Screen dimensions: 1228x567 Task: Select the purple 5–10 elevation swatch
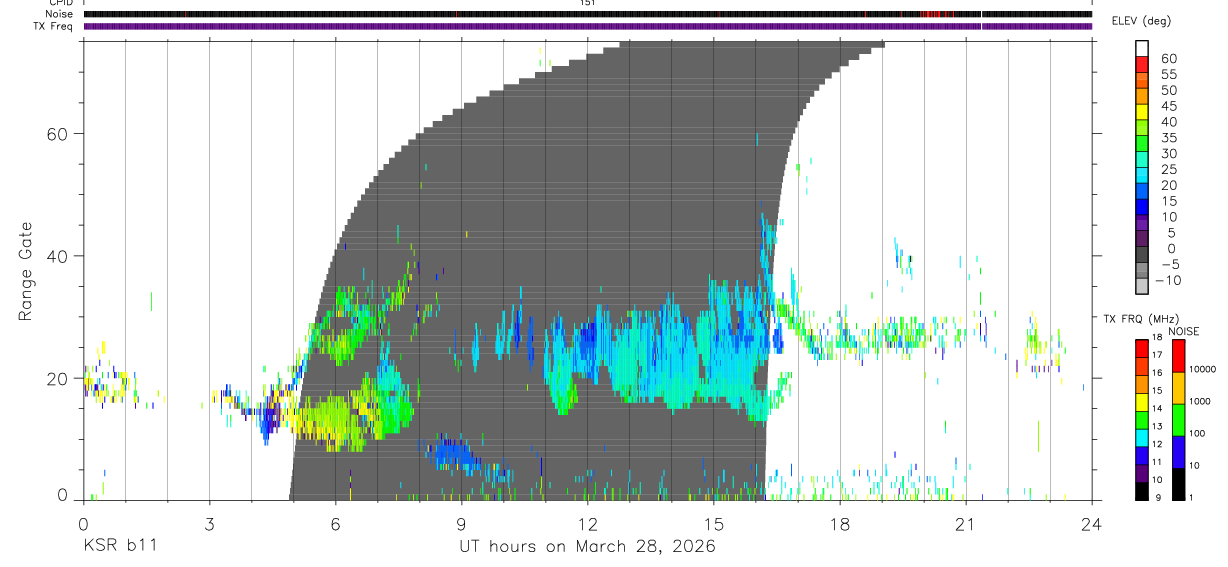pyautogui.click(x=1142, y=224)
